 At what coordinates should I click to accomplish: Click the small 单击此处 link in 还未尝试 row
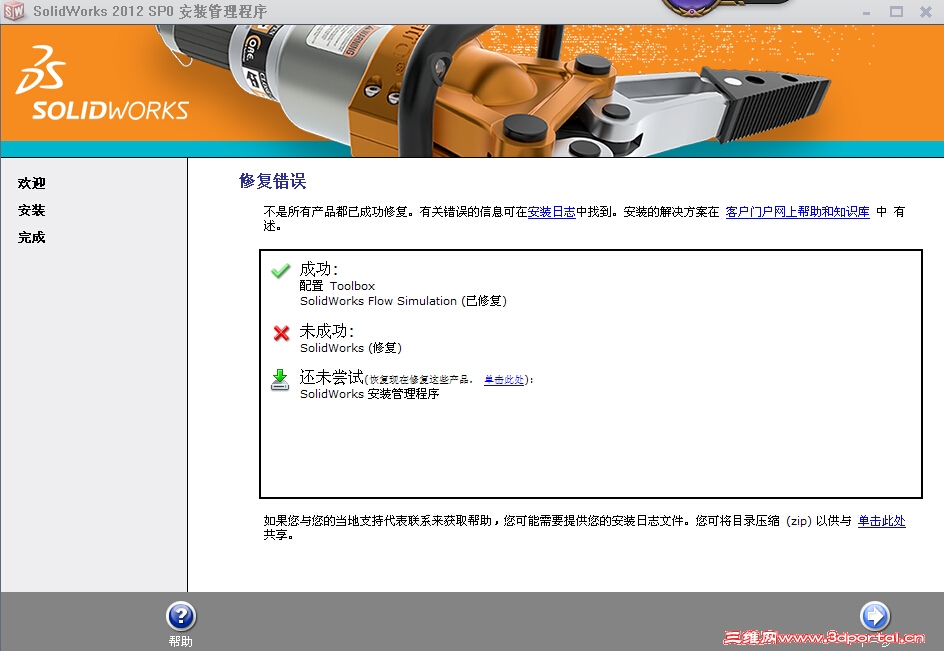click(x=504, y=379)
